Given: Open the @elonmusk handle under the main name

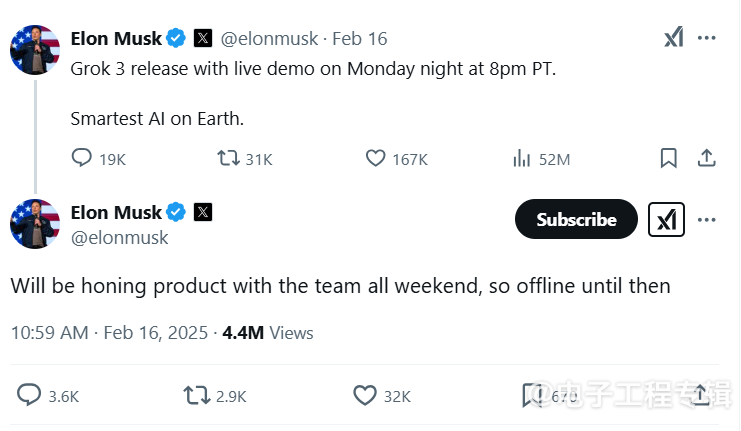Looking at the screenshot, I should pos(120,238).
